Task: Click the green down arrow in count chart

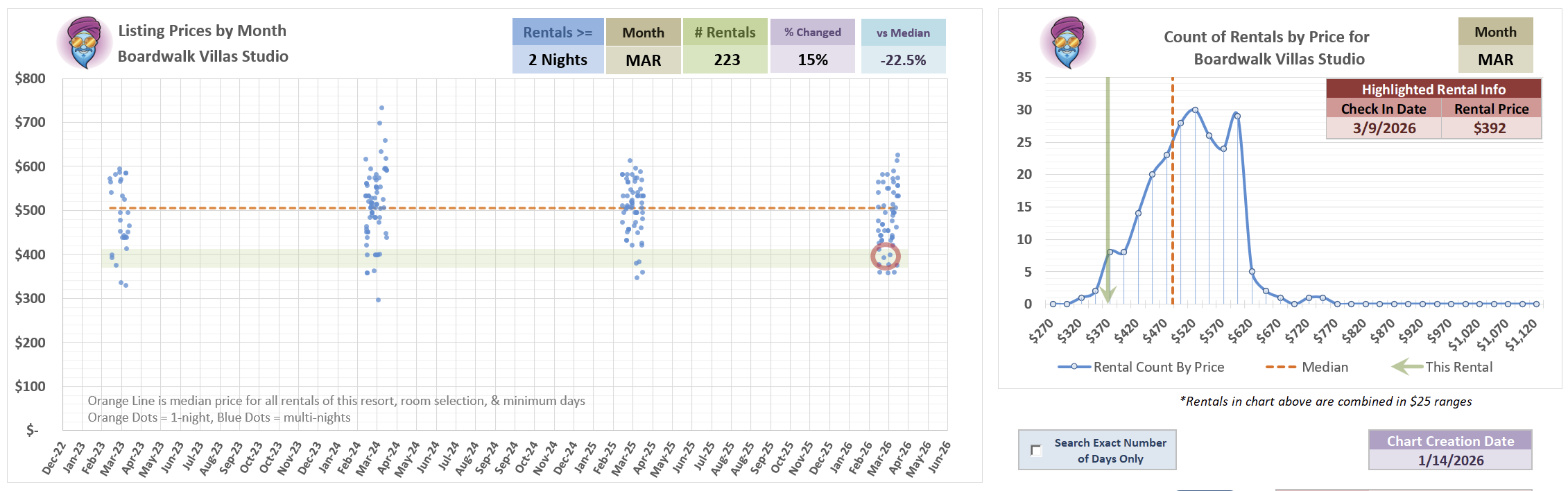Action: point(1108,293)
